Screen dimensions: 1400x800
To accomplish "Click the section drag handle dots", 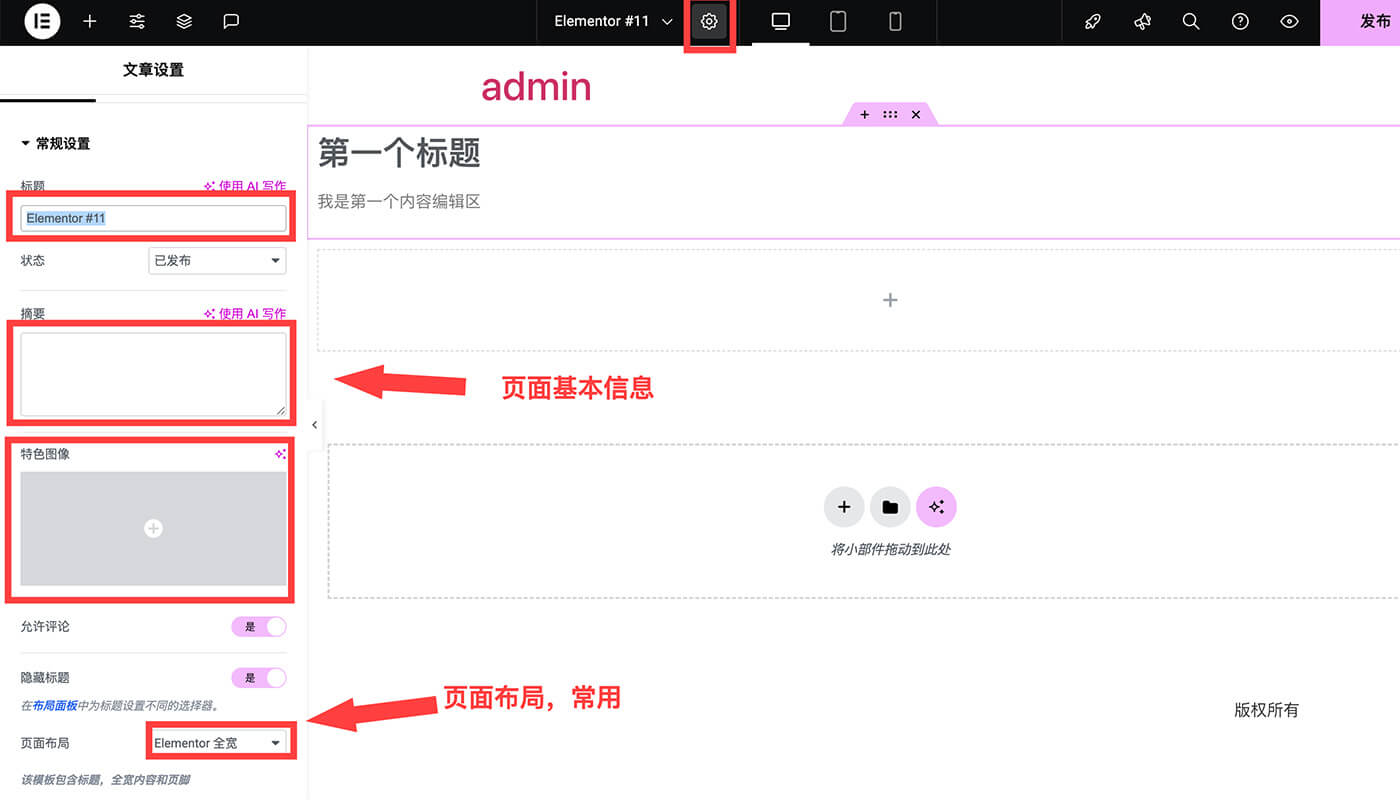I will point(890,115).
